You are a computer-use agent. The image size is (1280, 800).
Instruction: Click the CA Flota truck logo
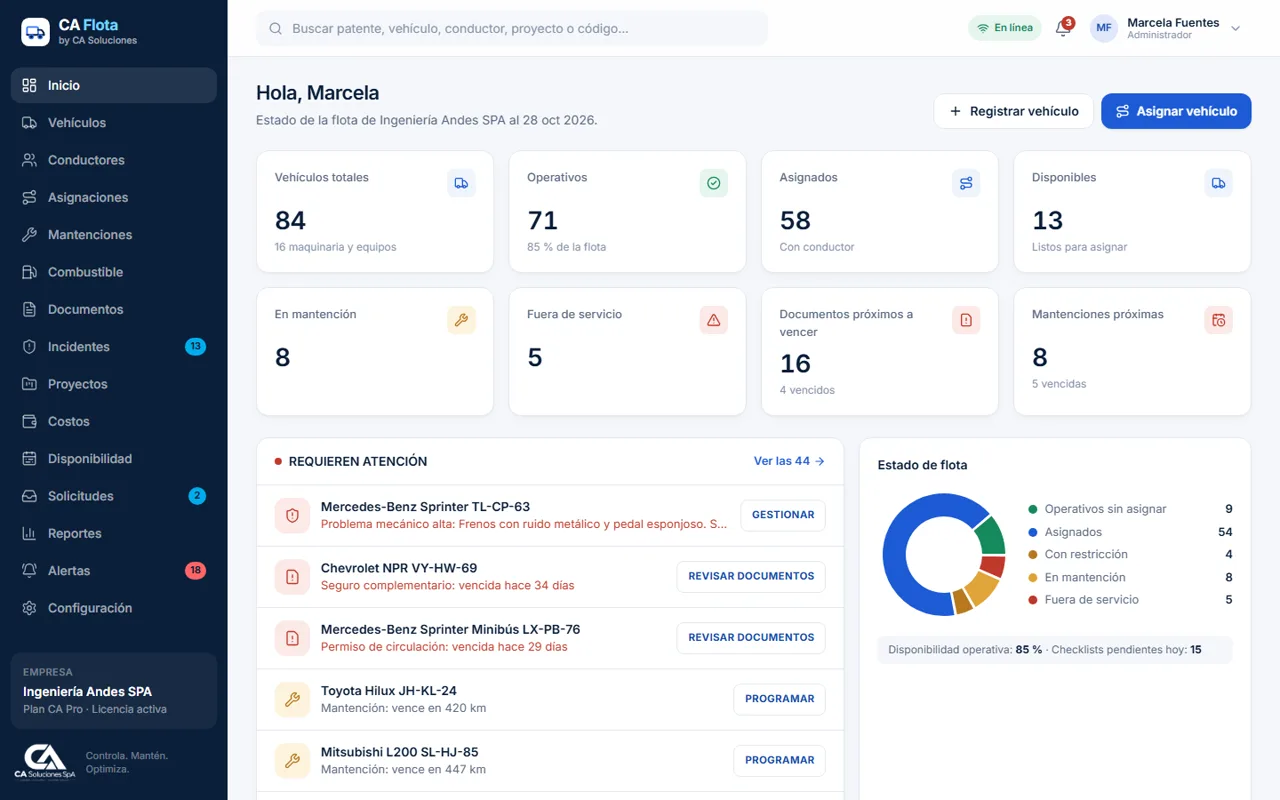pos(36,32)
